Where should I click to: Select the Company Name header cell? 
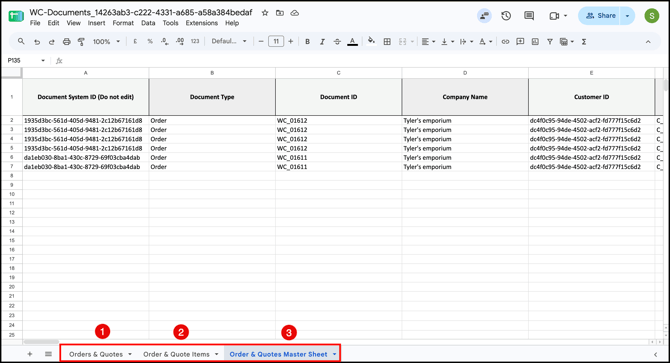click(465, 97)
